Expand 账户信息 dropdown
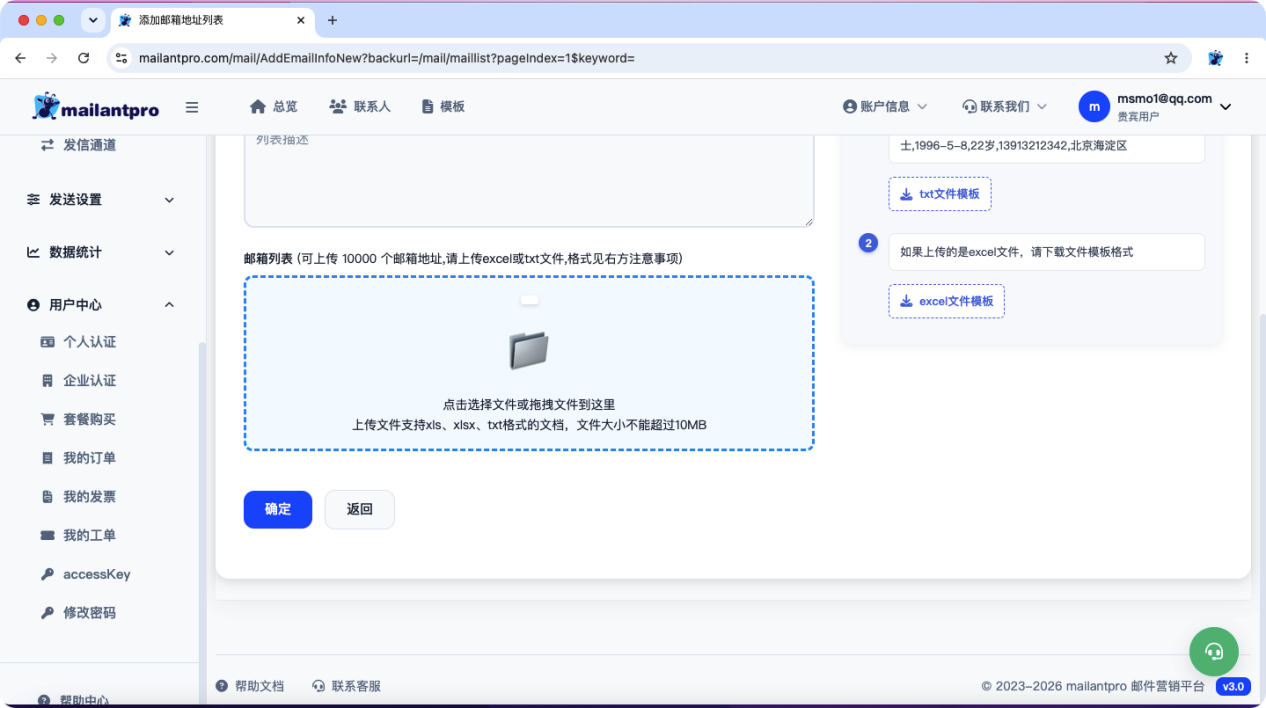The width and height of the screenshot is (1266, 708). (x=885, y=107)
